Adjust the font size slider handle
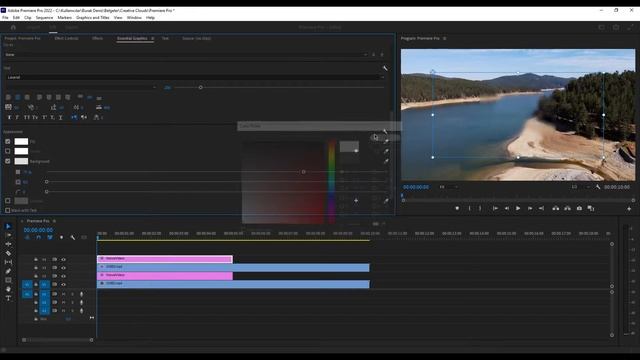The width and height of the screenshot is (640, 360). 200,87
